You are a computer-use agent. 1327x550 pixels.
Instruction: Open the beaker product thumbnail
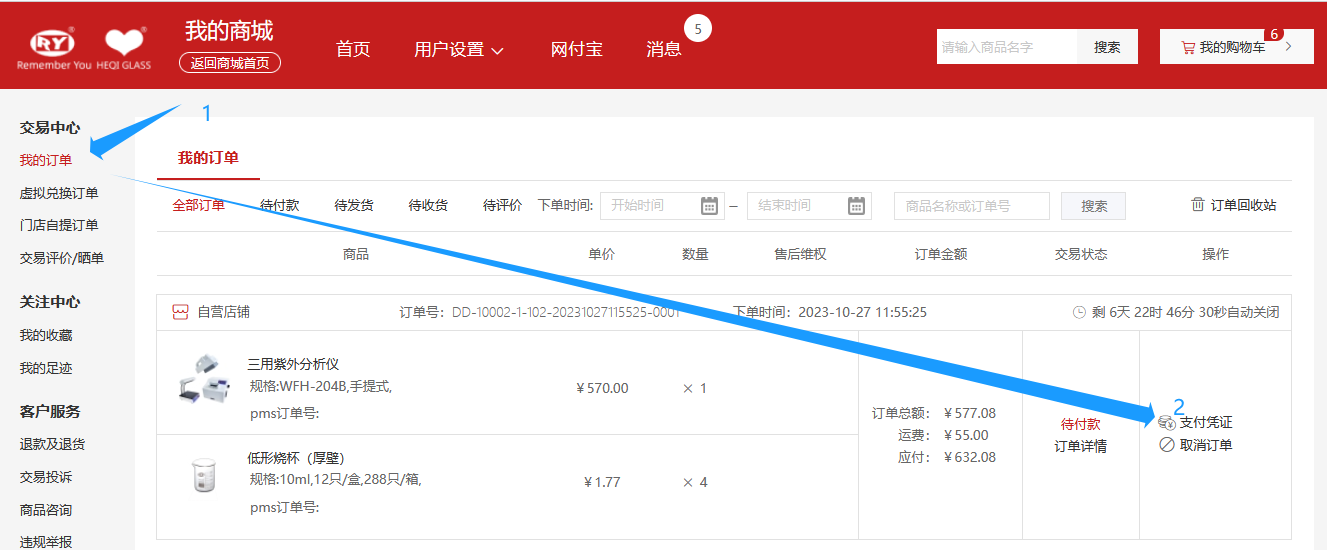coord(203,475)
